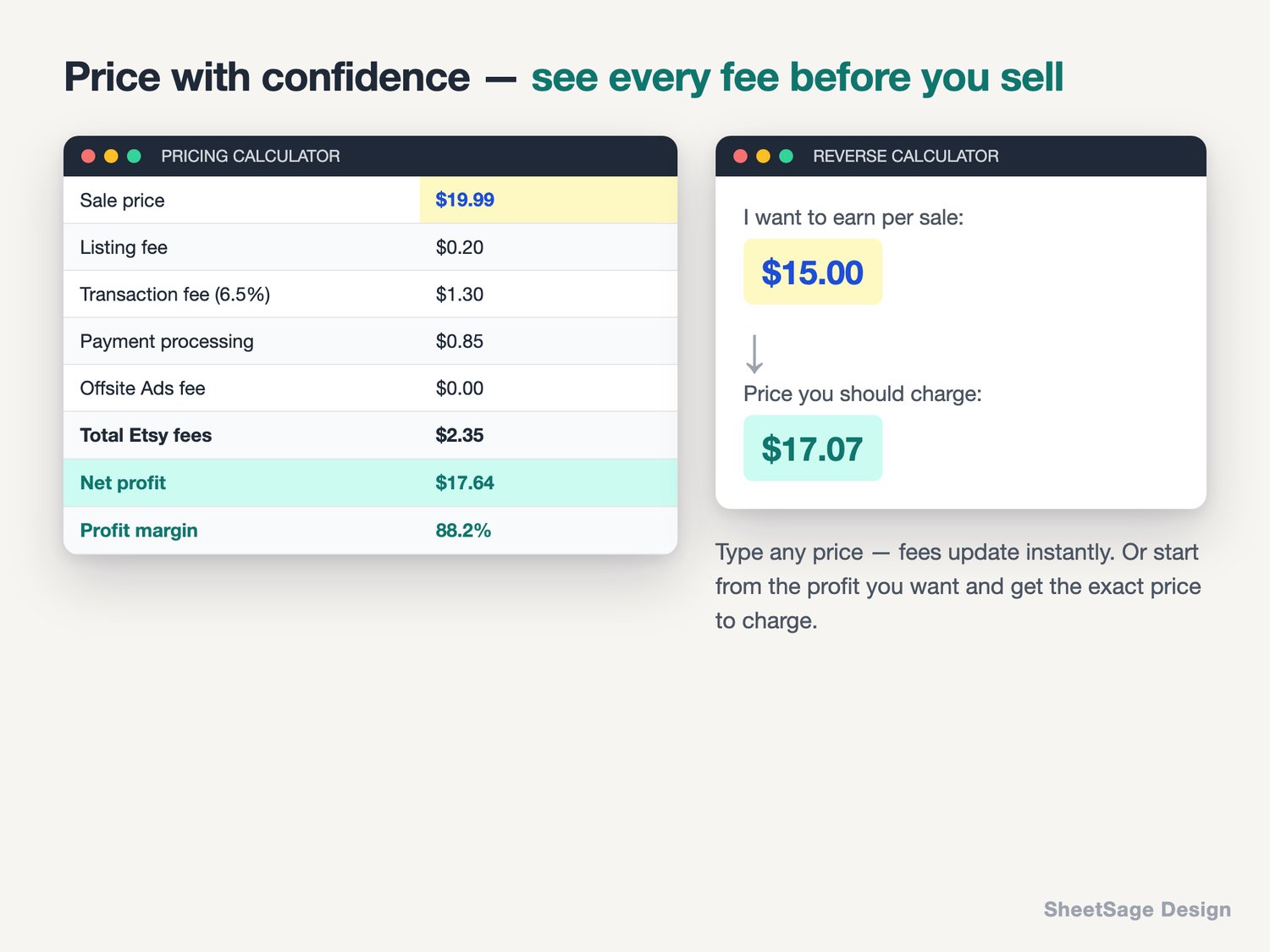
Task: Click the downward arrow in Reverse Calculator
Action: point(754,354)
